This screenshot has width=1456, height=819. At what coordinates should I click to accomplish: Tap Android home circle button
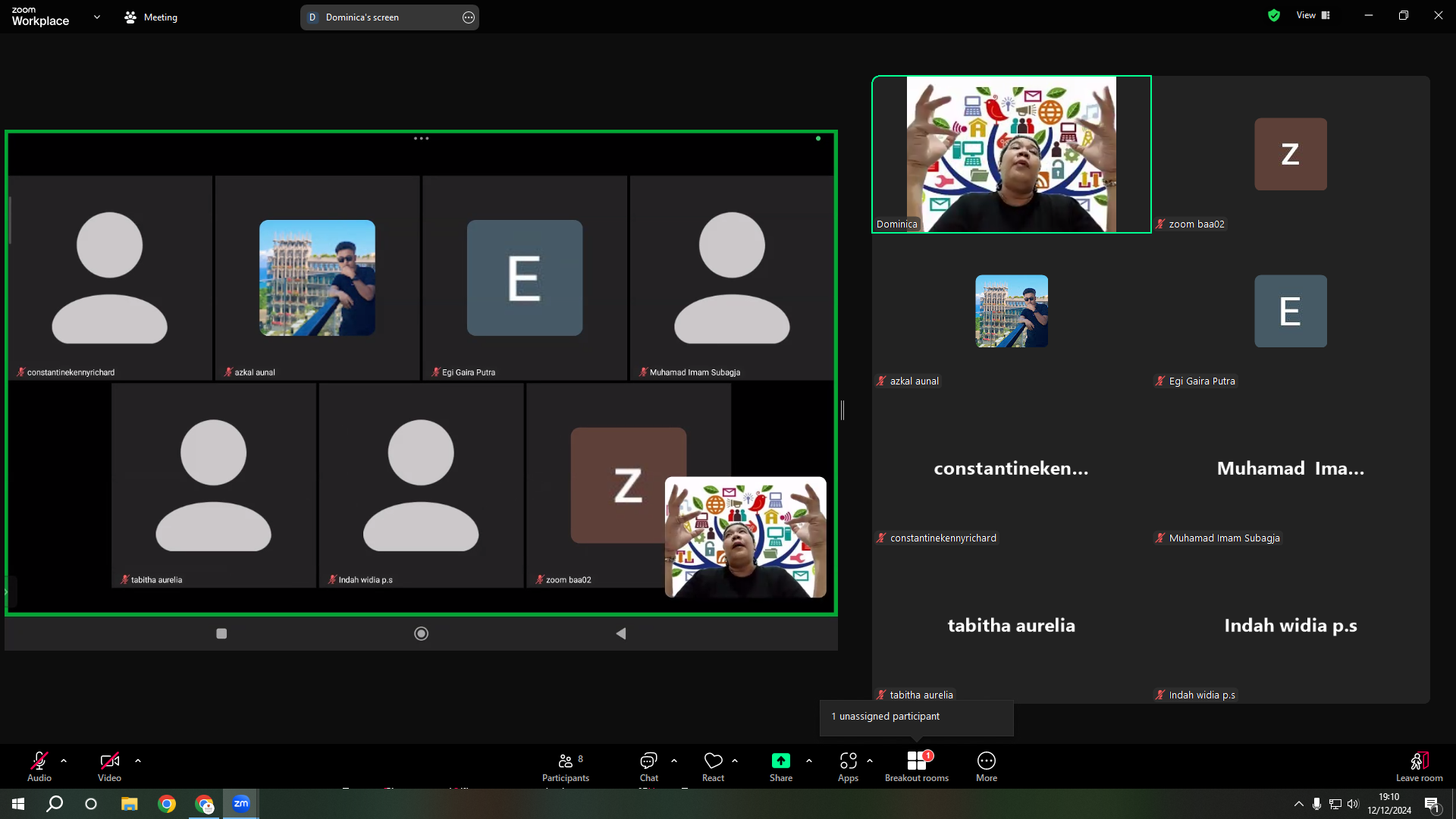point(422,633)
